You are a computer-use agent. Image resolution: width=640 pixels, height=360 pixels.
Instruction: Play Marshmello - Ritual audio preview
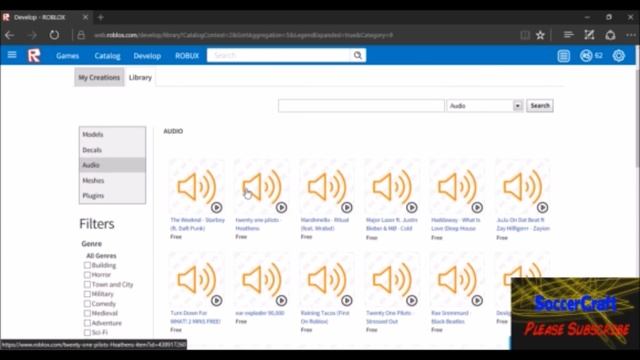(x=347, y=208)
